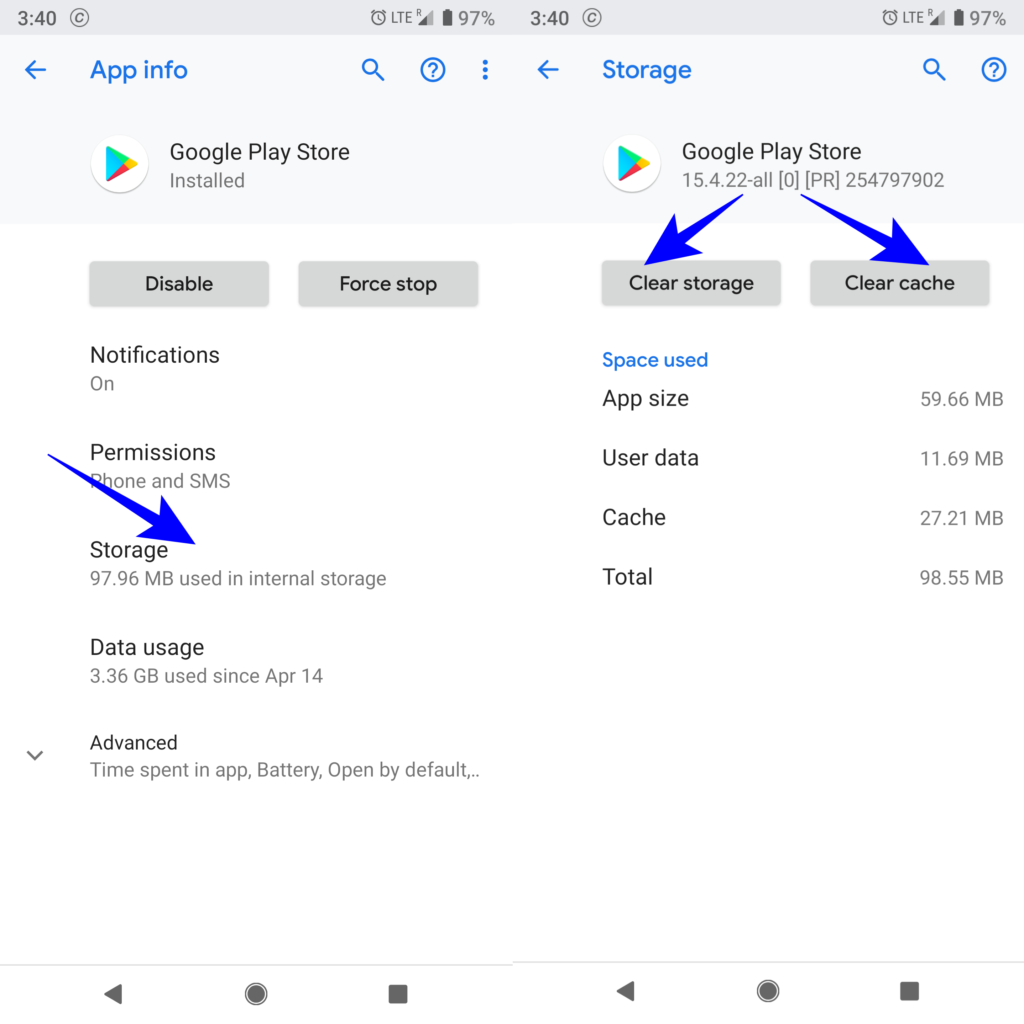Open help on the App info screen
1024x1024 pixels.
coord(432,70)
